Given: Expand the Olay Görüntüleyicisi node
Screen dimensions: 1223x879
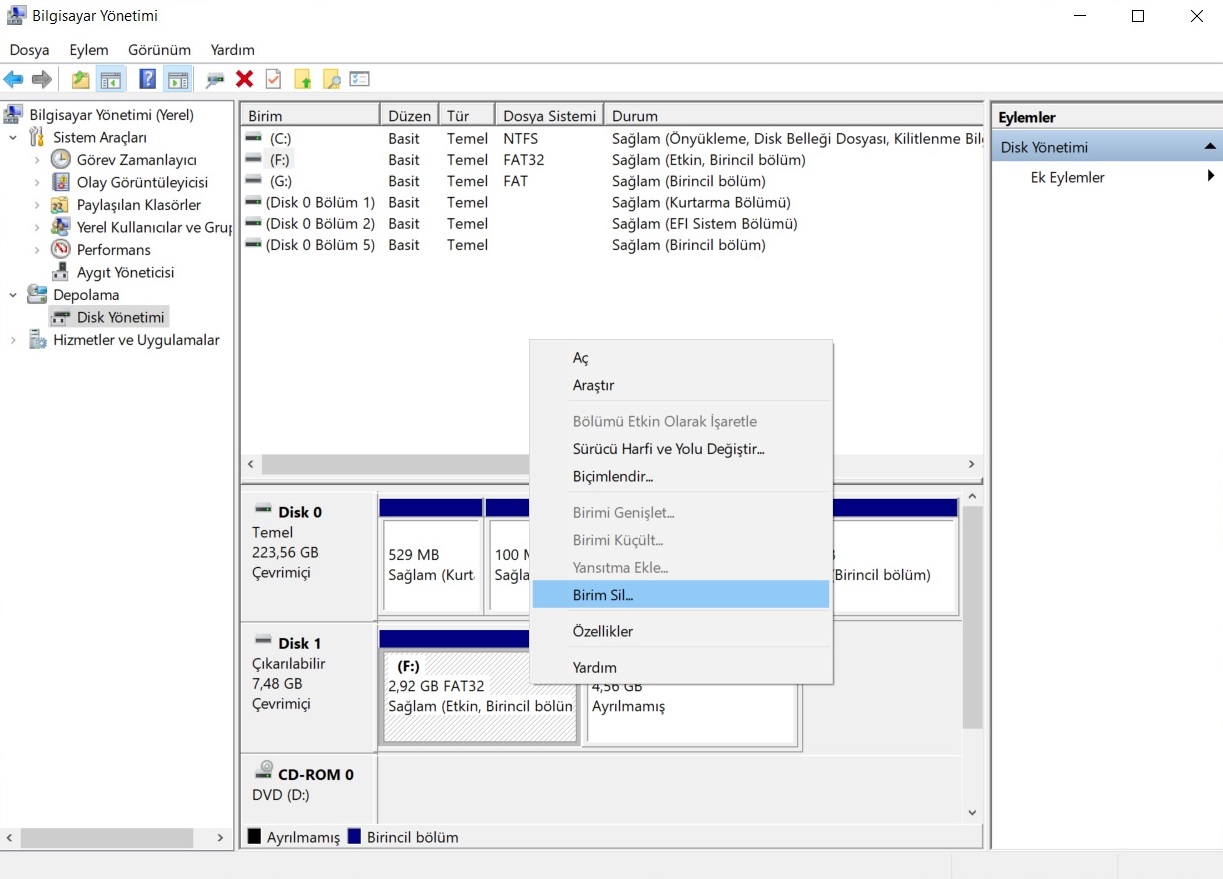Looking at the screenshot, I should coord(37,182).
